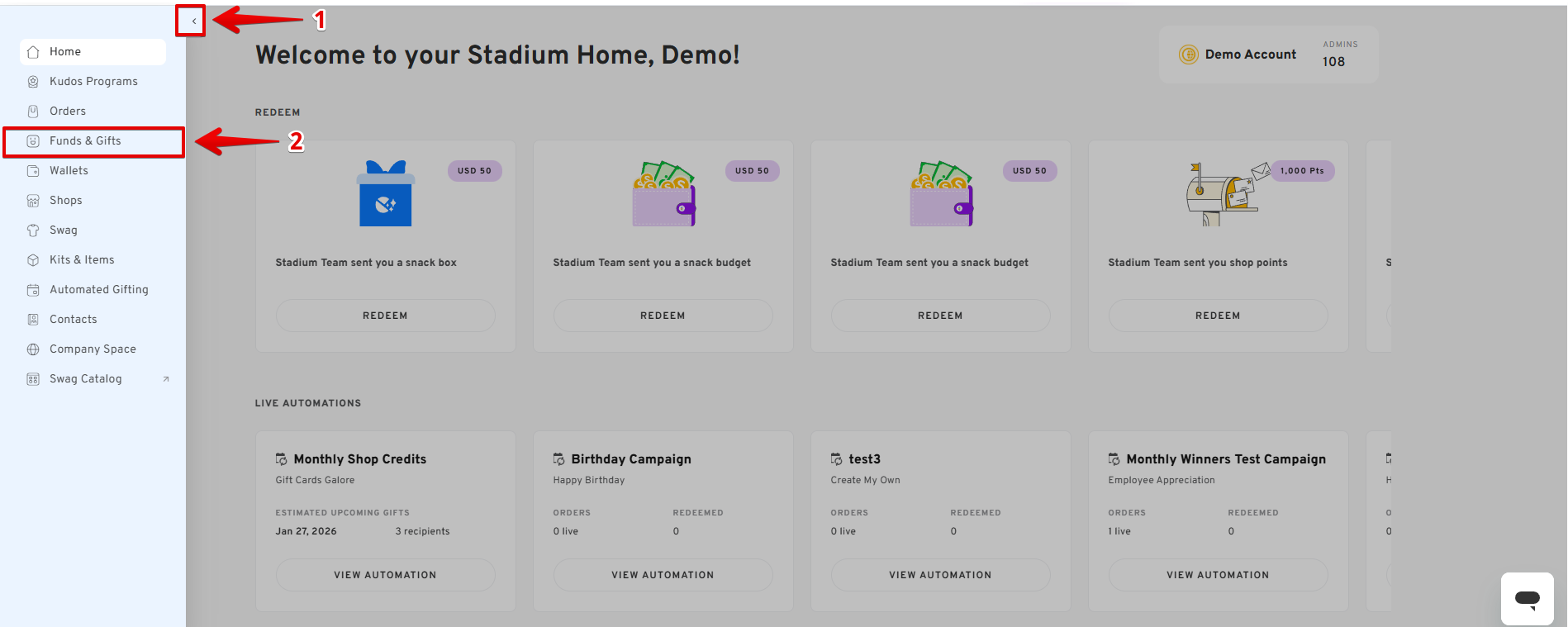
Task: Click the blue snack box gift image
Action: click(385, 194)
